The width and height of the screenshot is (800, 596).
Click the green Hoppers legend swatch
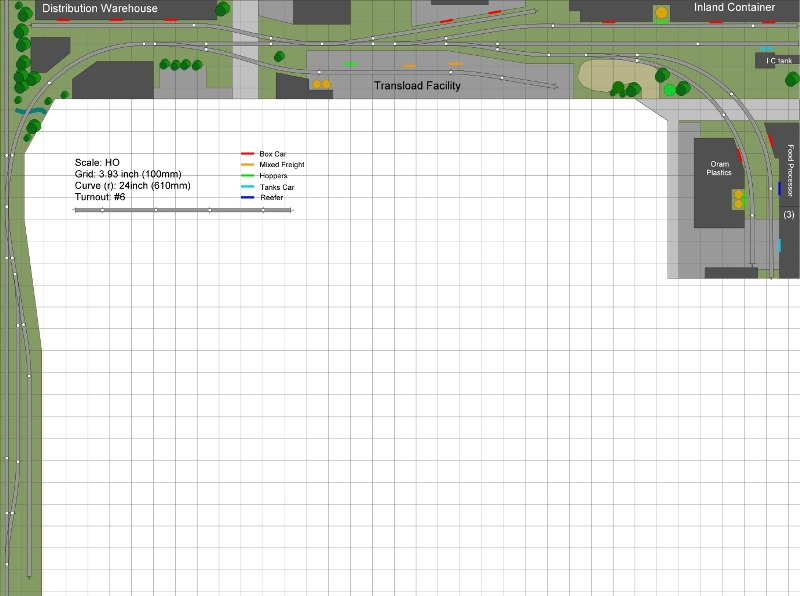click(x=247, y=175)
